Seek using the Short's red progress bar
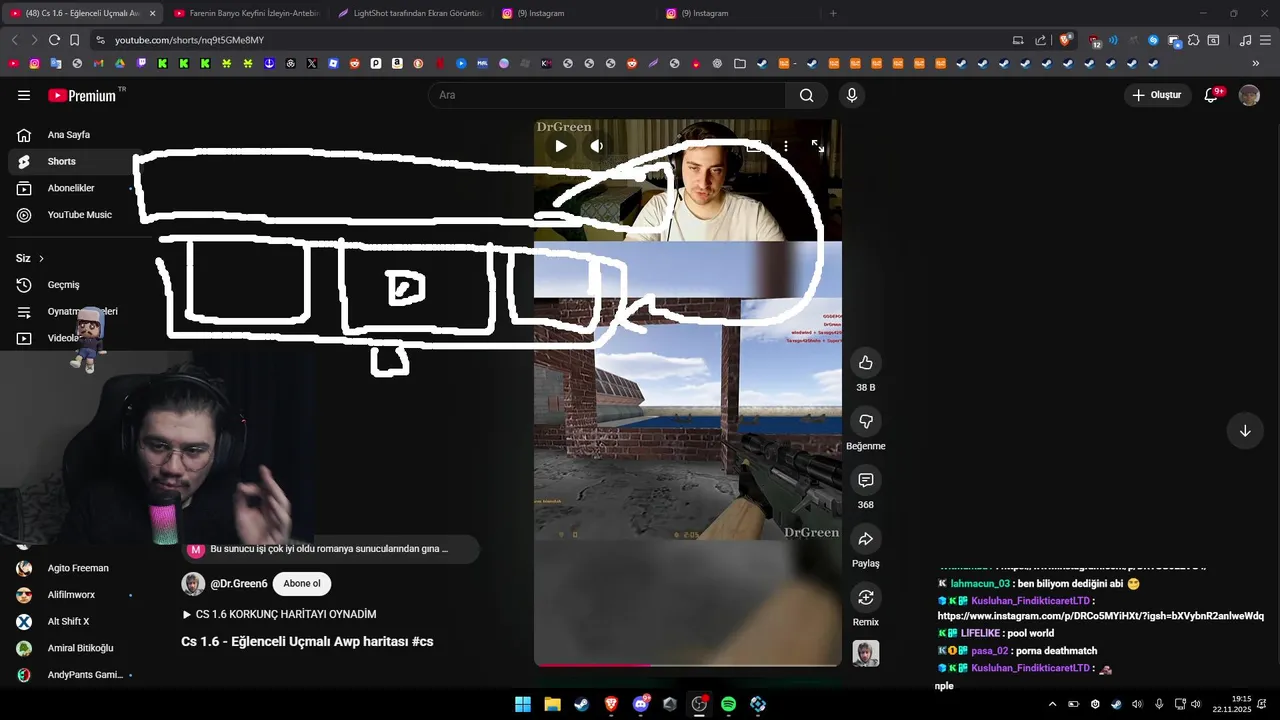Image resolution: width=1280 pixels, height=720 pixels. coord(688,664)
